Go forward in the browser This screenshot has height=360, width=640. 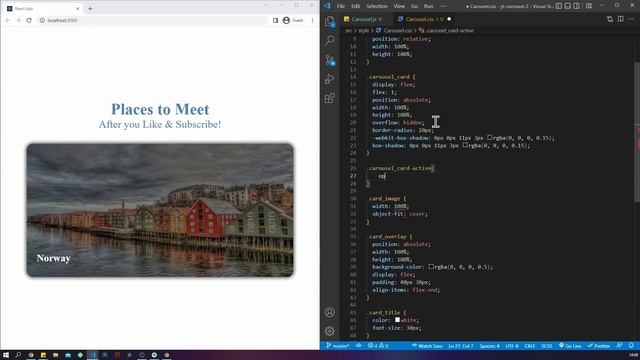click(18, 20)
